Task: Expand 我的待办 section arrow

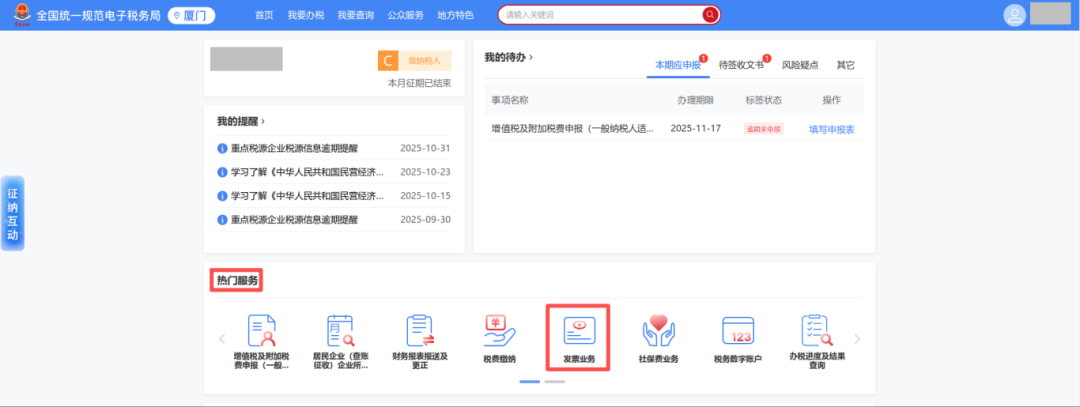Action: (x=531, y=58)
